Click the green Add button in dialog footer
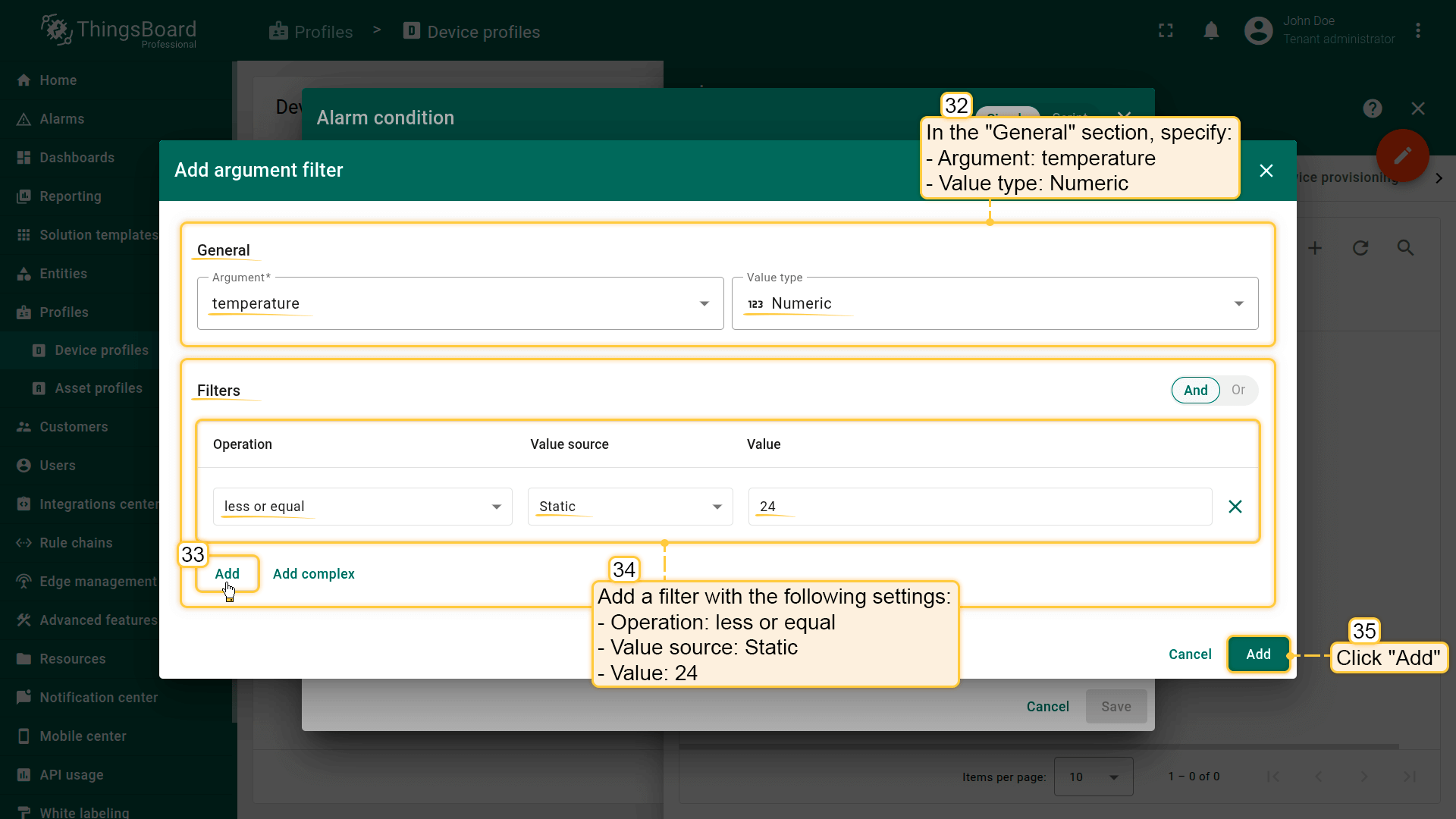This screenshot has width=1456, height=819. 1257,654
